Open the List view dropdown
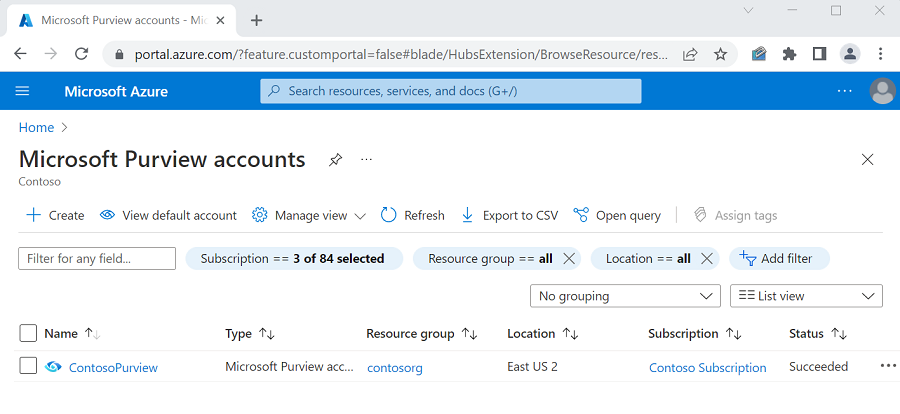This screenshot has width=900, height=414. click(x=806, y=296)
